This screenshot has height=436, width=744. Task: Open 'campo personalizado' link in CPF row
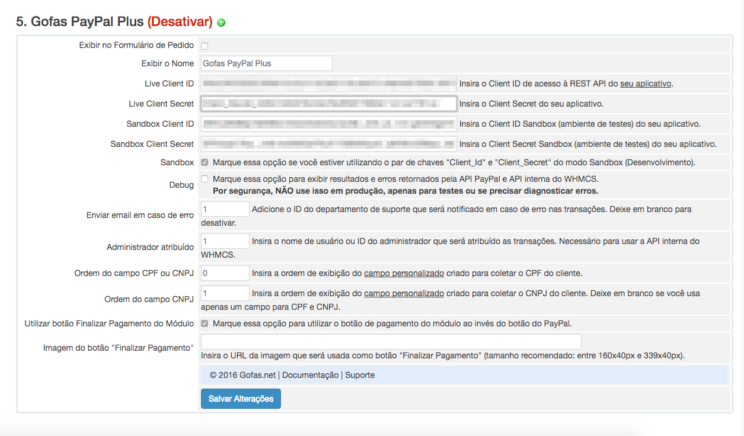404,273
